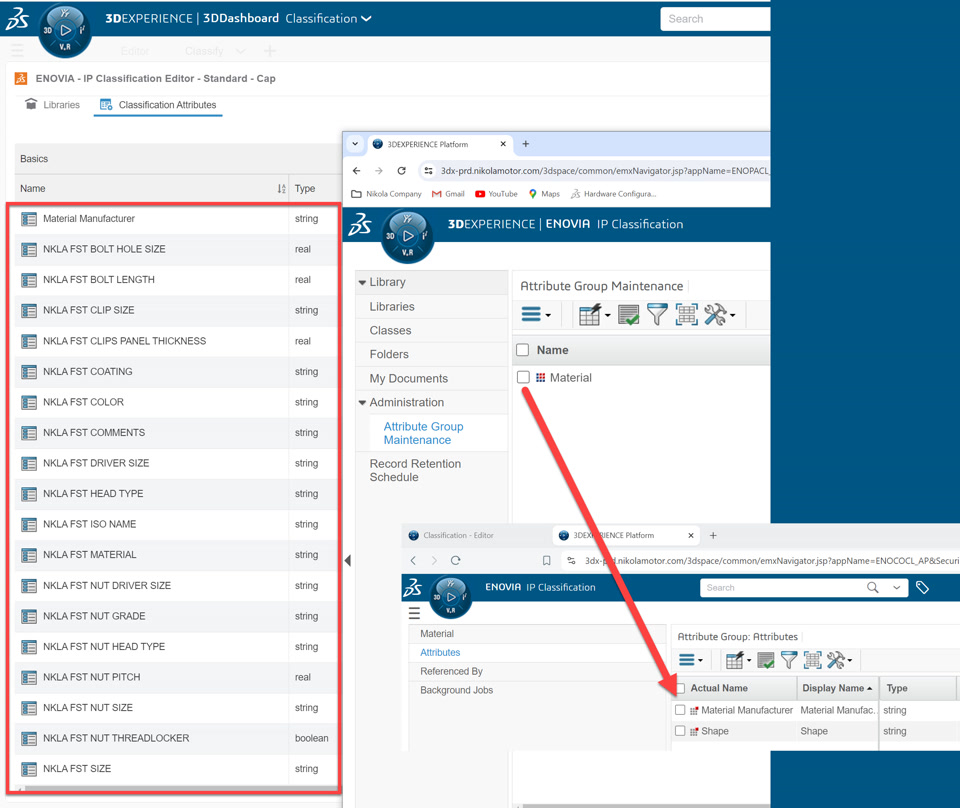Open Libraries in the Library menu
Screen dimensions: 960x808
point(392,307)
